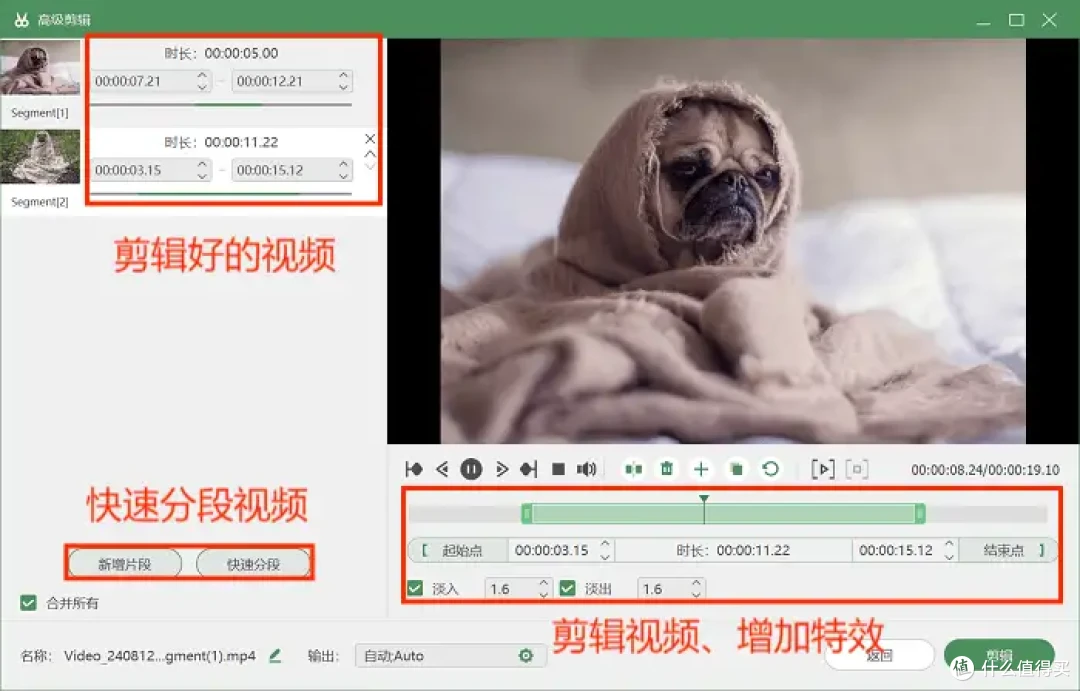
Task: Pause the video playback
Action: click(471, 469)
